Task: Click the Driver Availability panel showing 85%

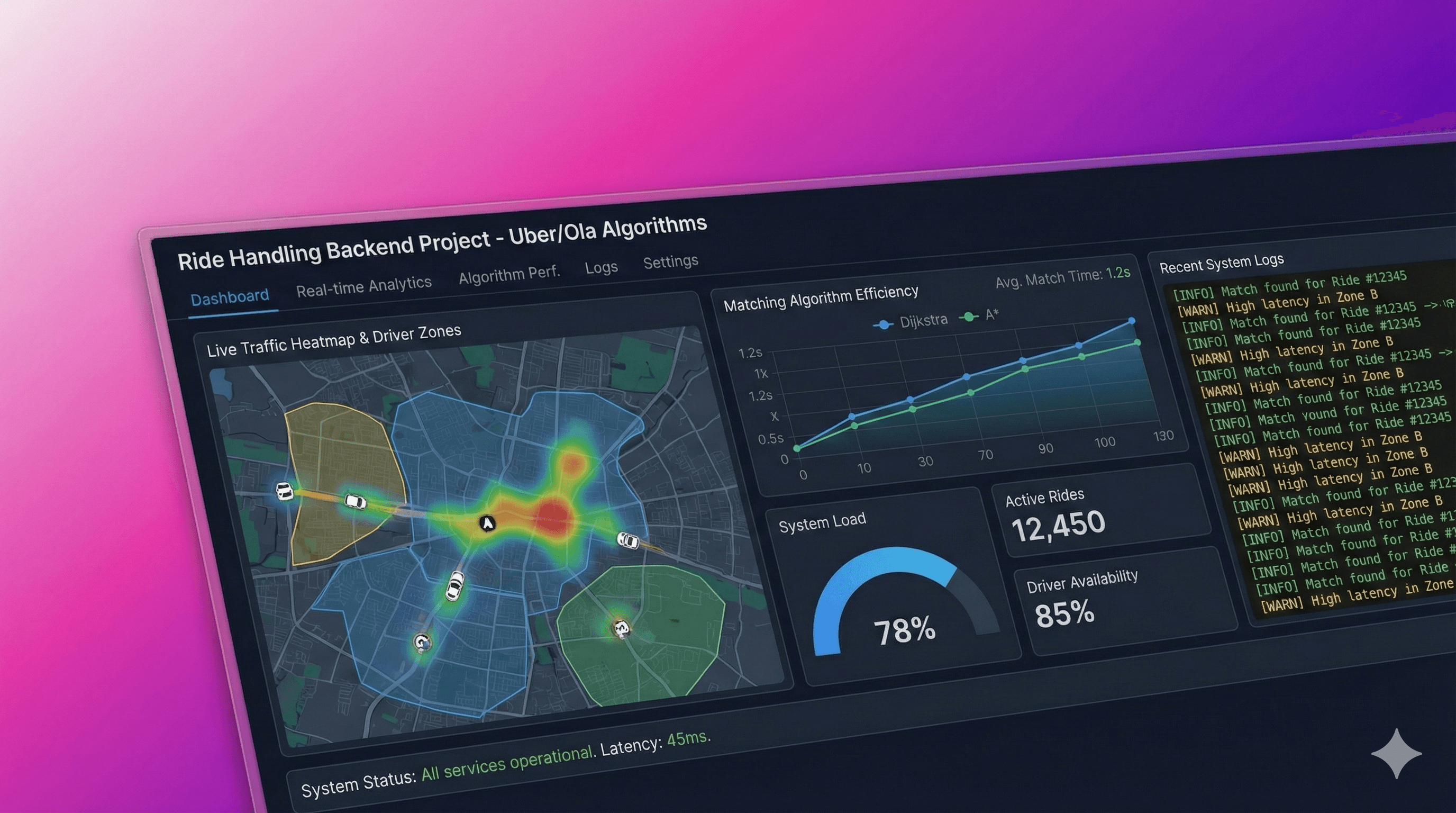Action: [x=1066, y=612]
